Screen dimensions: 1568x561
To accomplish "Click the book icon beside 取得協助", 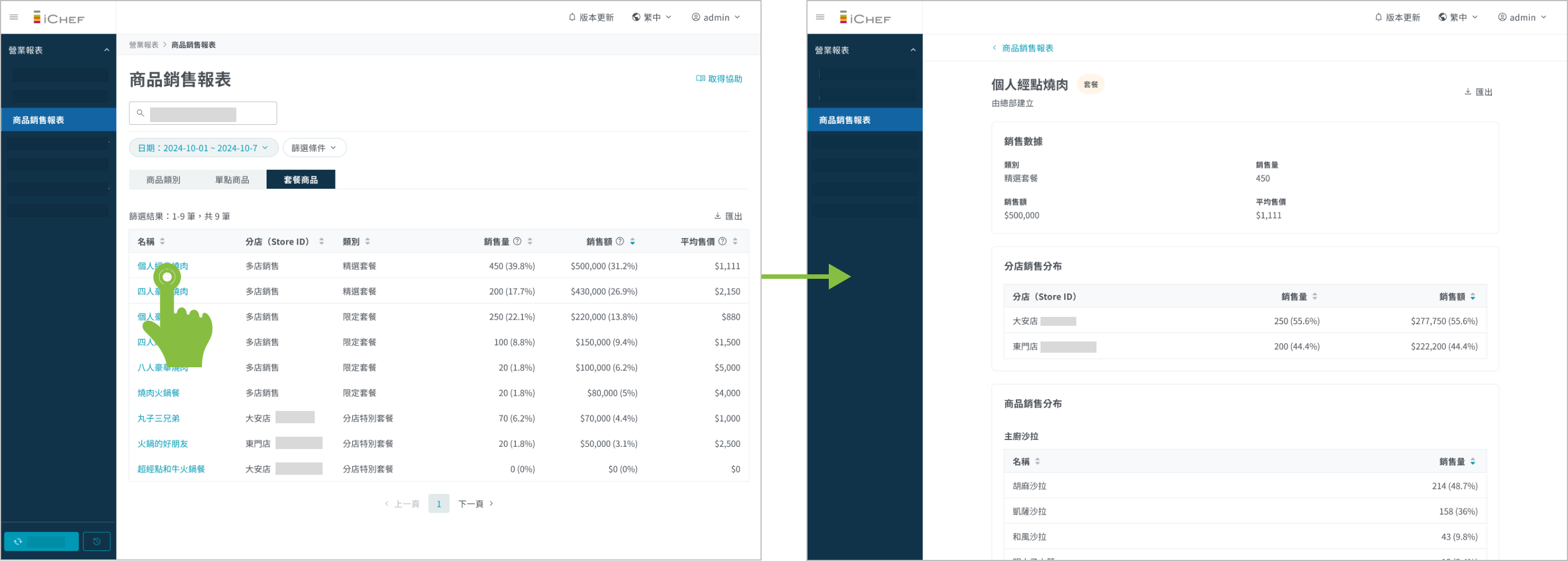I will [700, 78].
